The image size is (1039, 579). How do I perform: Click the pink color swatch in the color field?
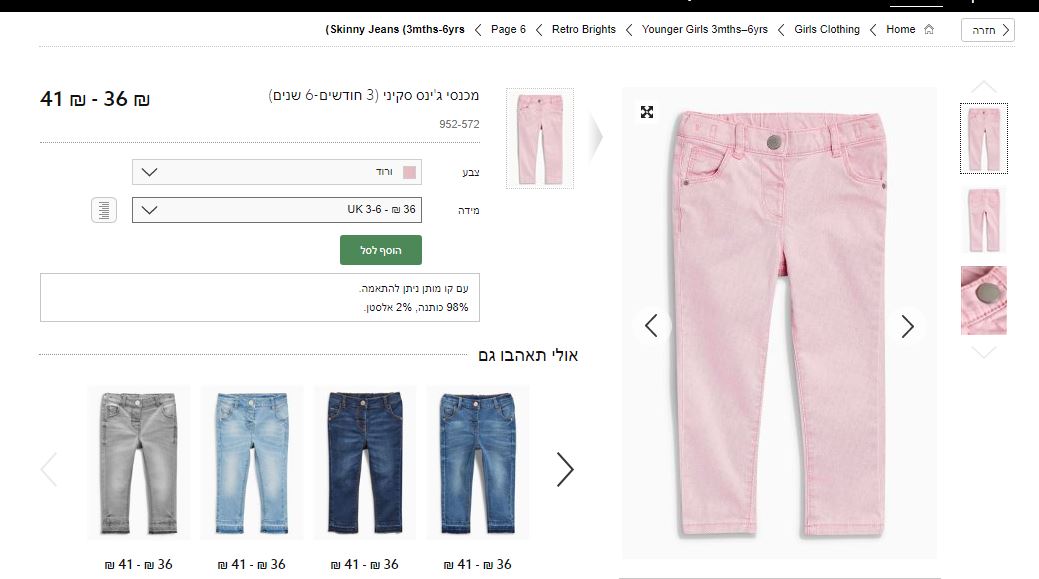410,172
